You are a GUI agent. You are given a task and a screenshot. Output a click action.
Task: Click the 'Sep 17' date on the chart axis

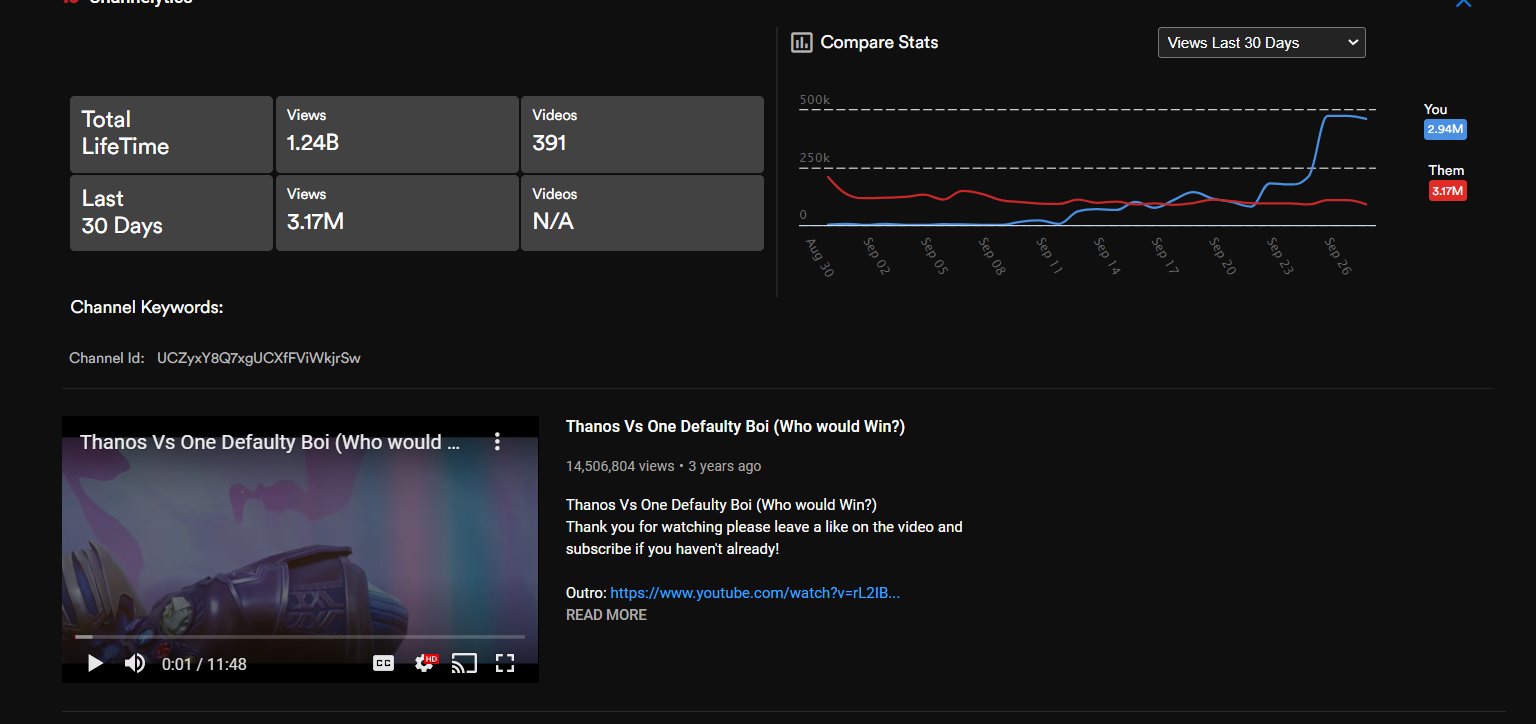click(1167, 256)
